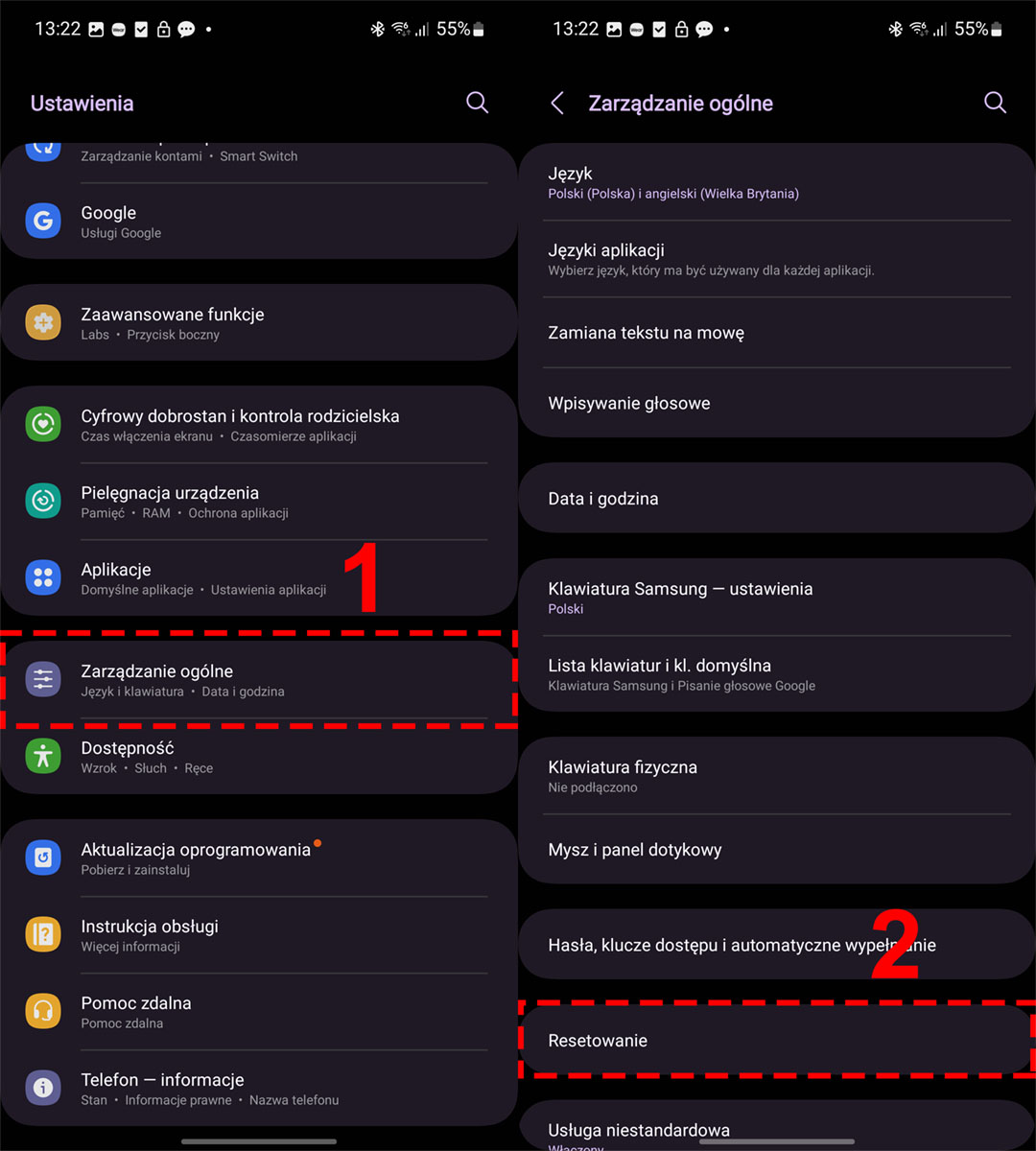Tap the search icon in Zarządzanie ogólne header

tap(995, 103)
